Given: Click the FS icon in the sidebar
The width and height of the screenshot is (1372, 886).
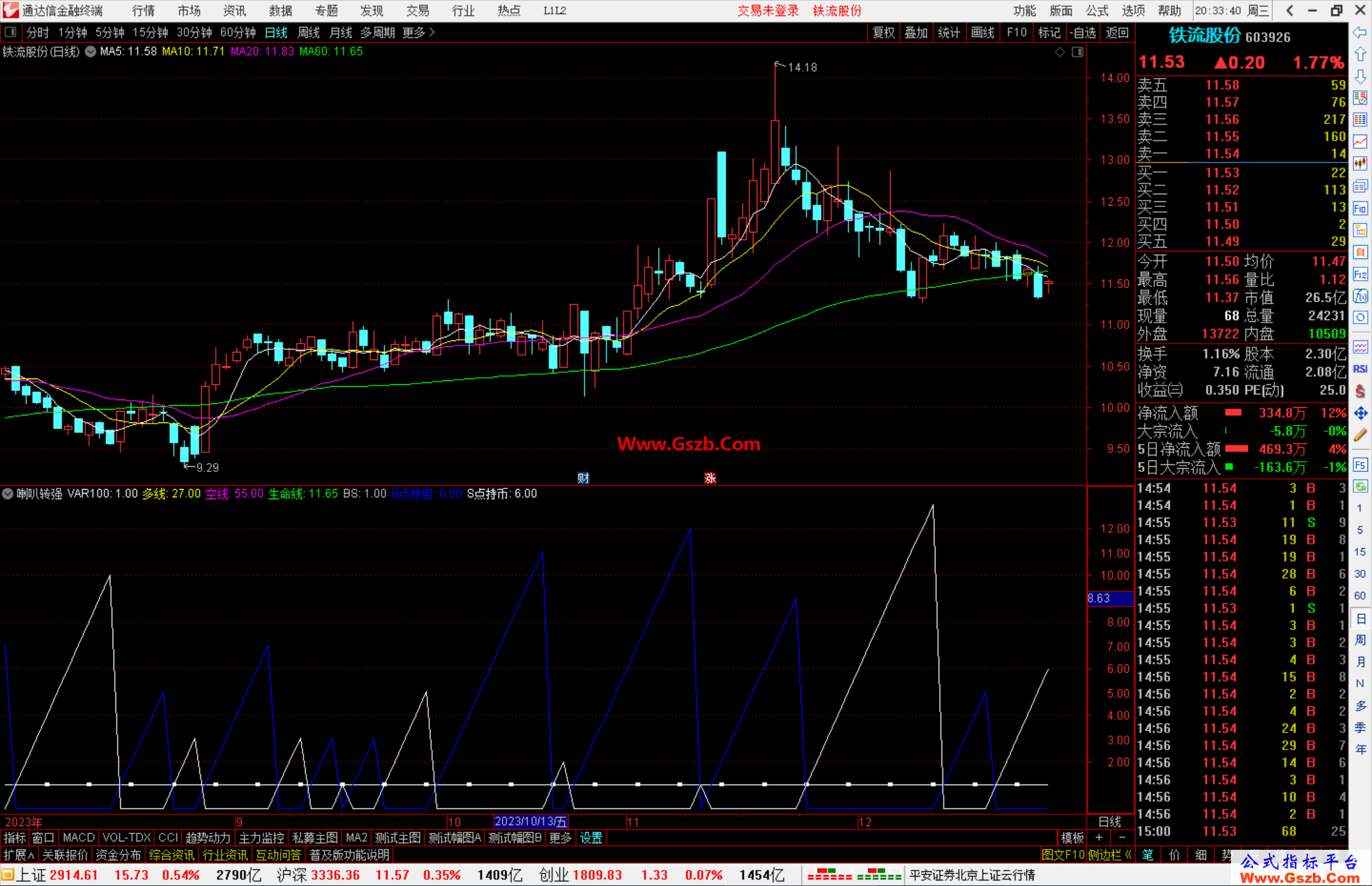Looking at the screenshot, I should pyautogui.click(x=1360, y=465).
